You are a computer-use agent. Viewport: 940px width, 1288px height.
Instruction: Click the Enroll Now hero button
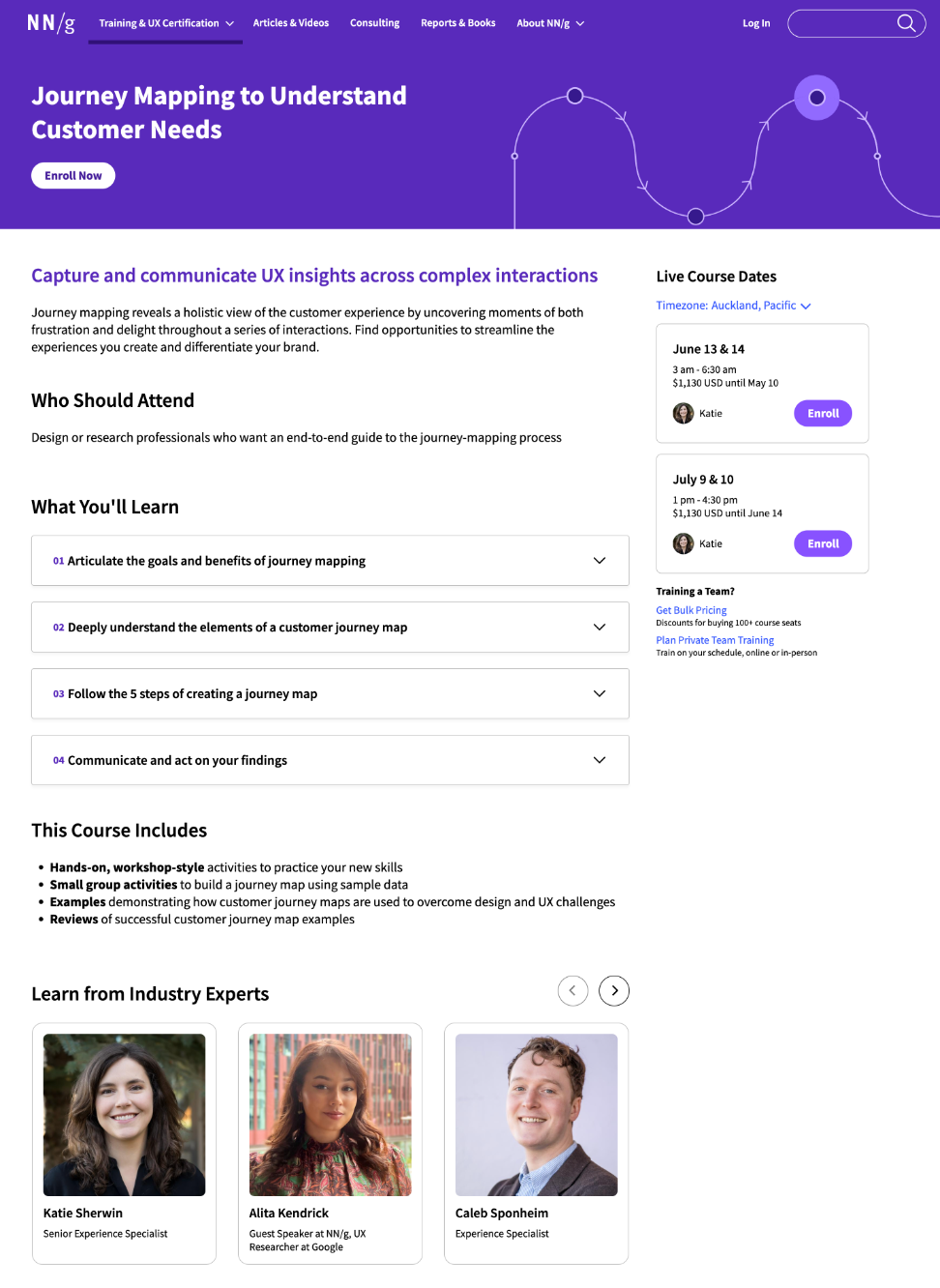[x=73, y=176]
